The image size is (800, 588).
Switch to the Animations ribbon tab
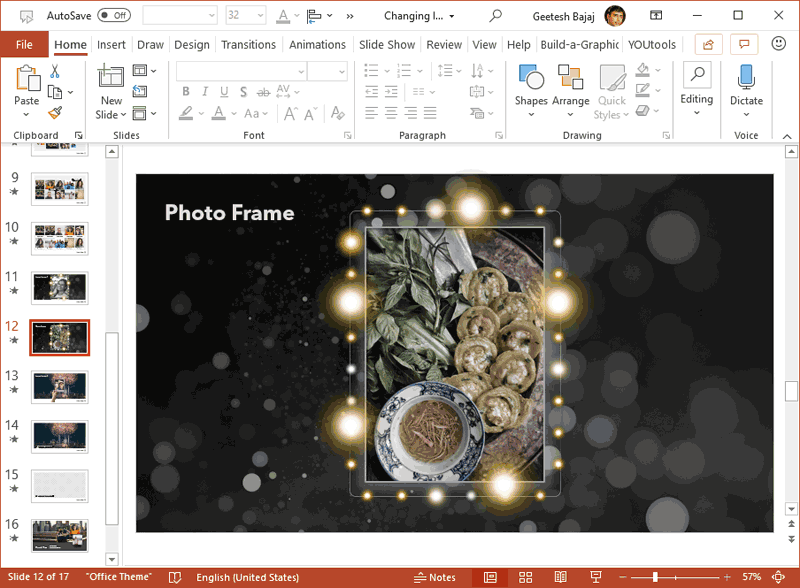(x=317, y=45)
